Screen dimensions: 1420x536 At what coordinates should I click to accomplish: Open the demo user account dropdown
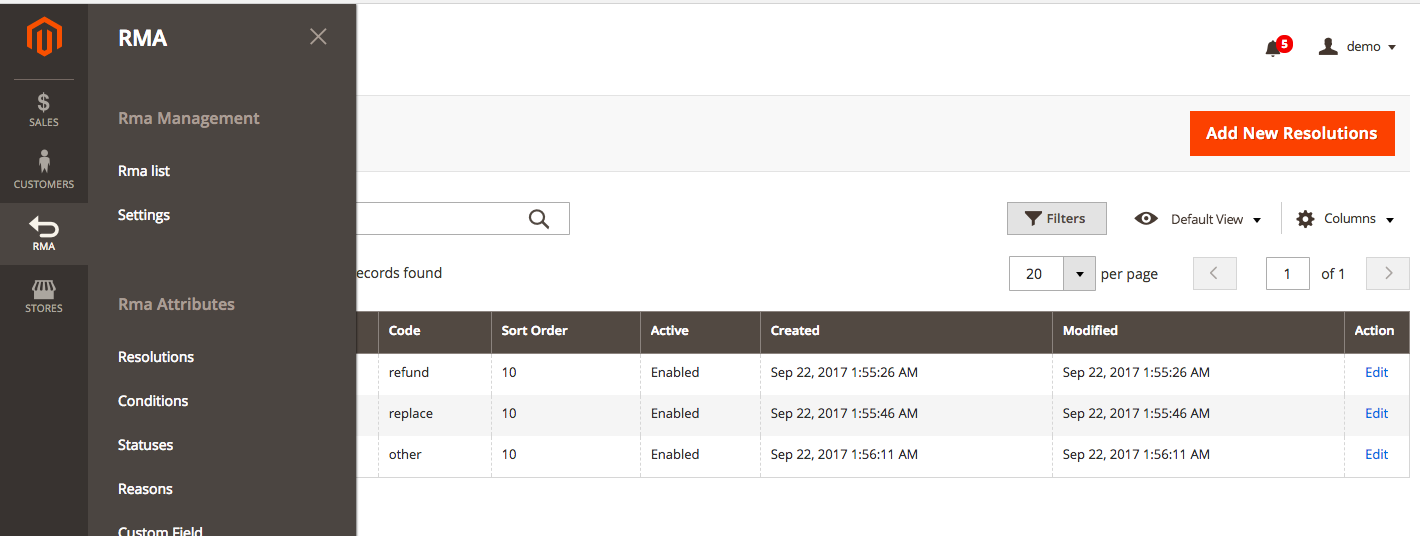coord(1357,47)
